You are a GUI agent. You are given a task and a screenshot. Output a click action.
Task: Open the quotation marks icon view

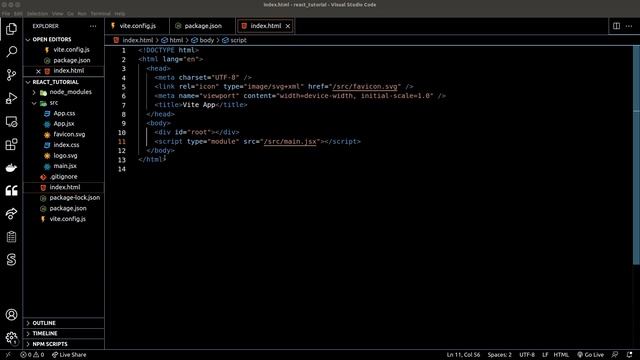11,190
